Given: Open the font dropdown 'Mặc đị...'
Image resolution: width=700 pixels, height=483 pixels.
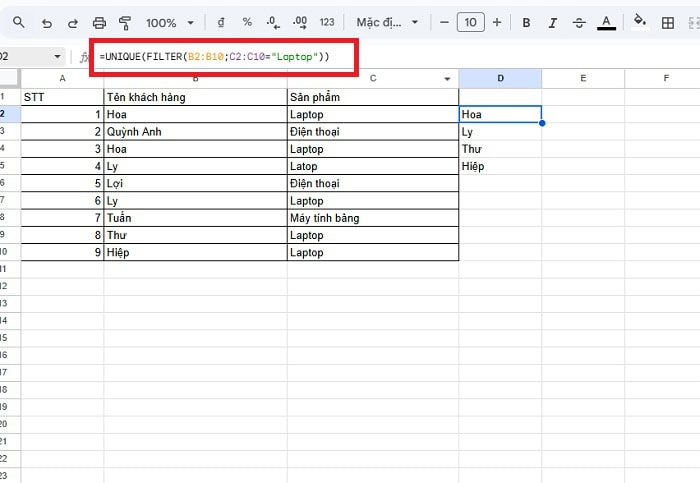Looking at the screenshot, I should [x=387, y=22].
